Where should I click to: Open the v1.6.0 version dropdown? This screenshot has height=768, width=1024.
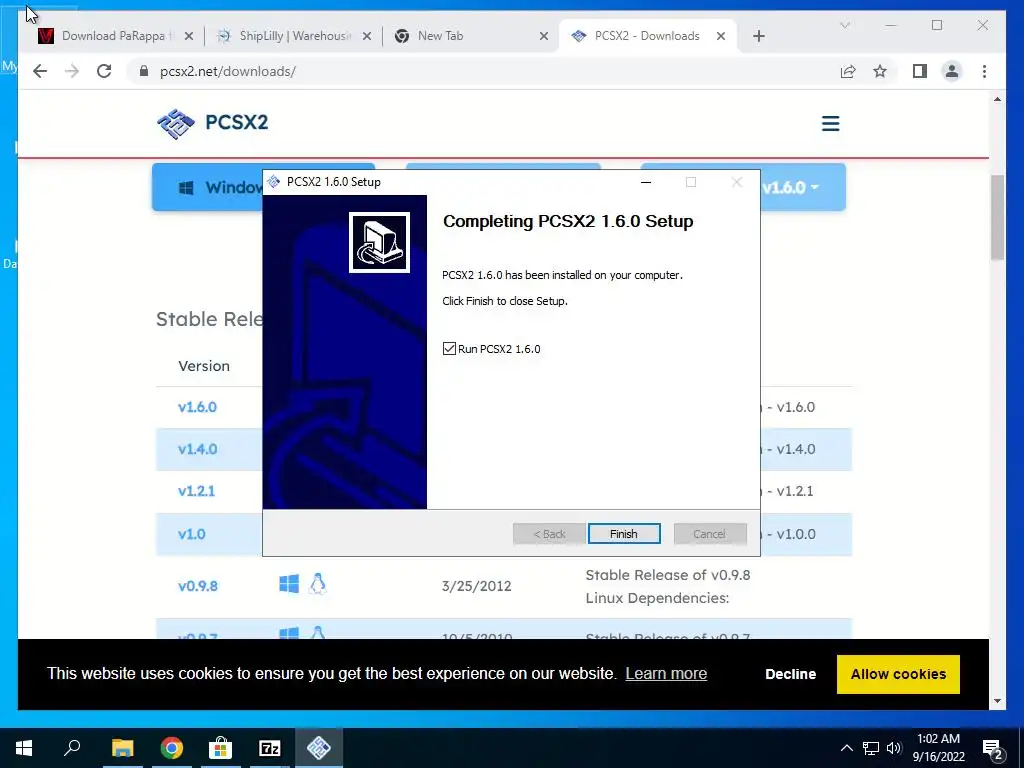[790, 187]
